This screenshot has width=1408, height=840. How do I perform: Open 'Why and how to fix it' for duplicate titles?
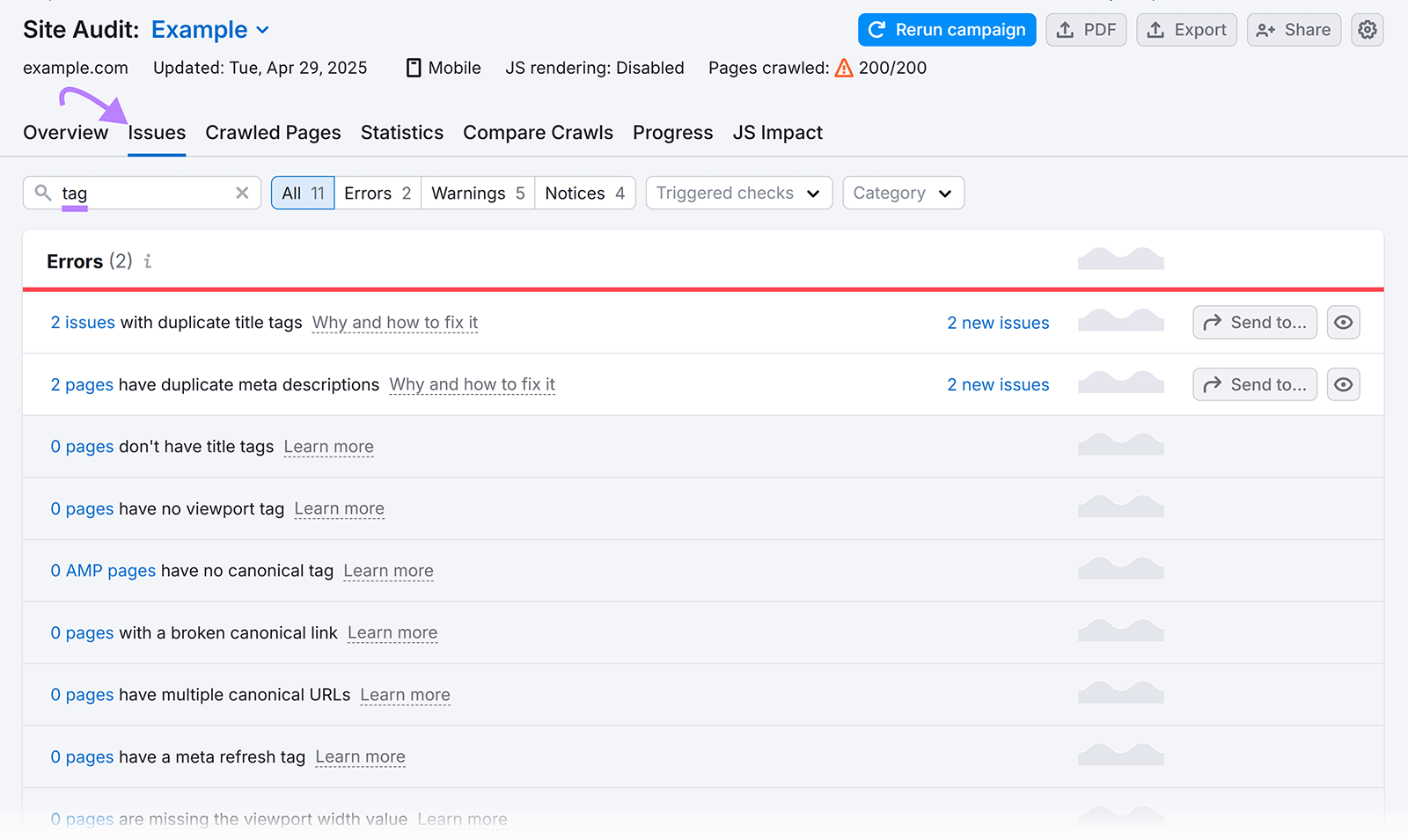pos(394,322)
